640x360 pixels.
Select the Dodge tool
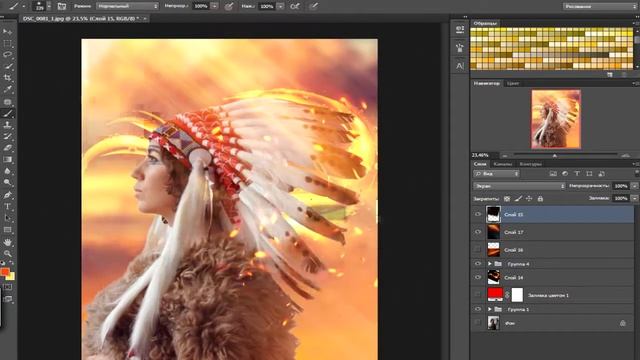[x=7, y=182]
